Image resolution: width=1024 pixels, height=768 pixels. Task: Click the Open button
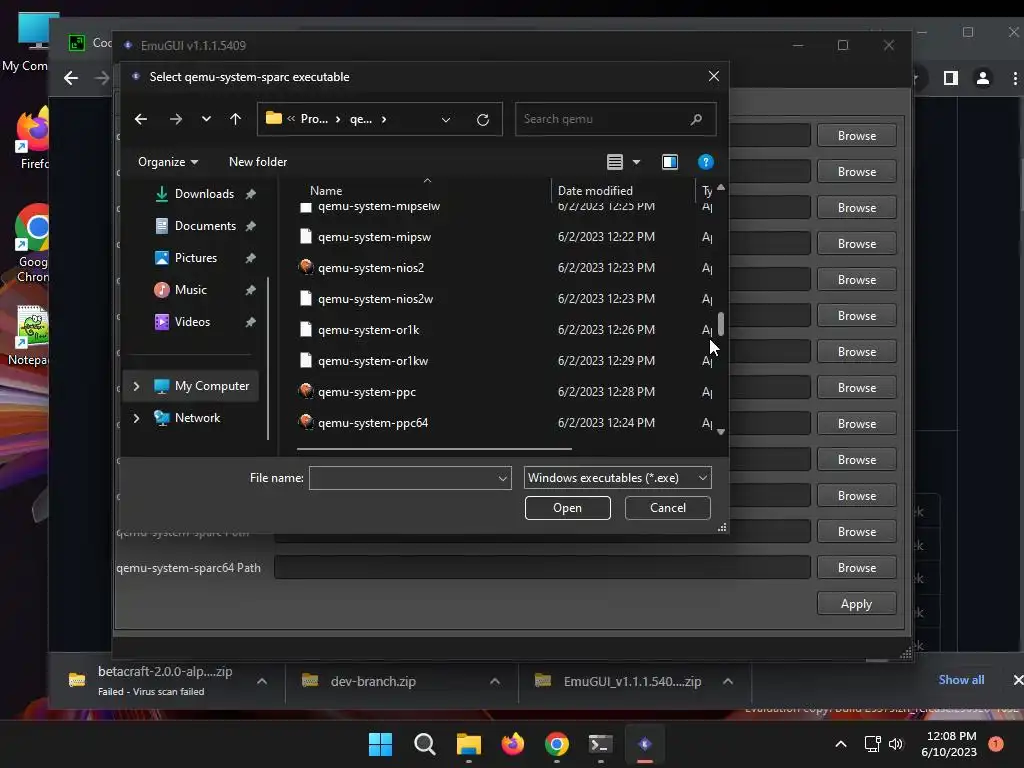(x=568, y=508)
